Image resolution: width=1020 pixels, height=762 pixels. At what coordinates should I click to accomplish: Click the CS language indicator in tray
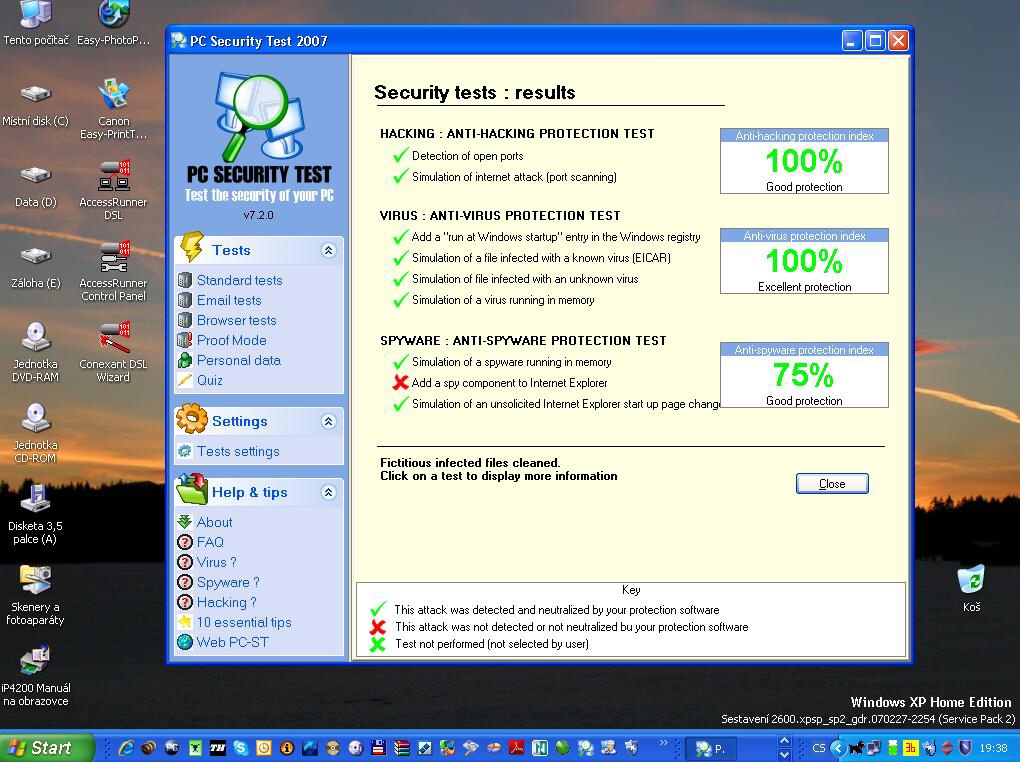click(818, 748)
